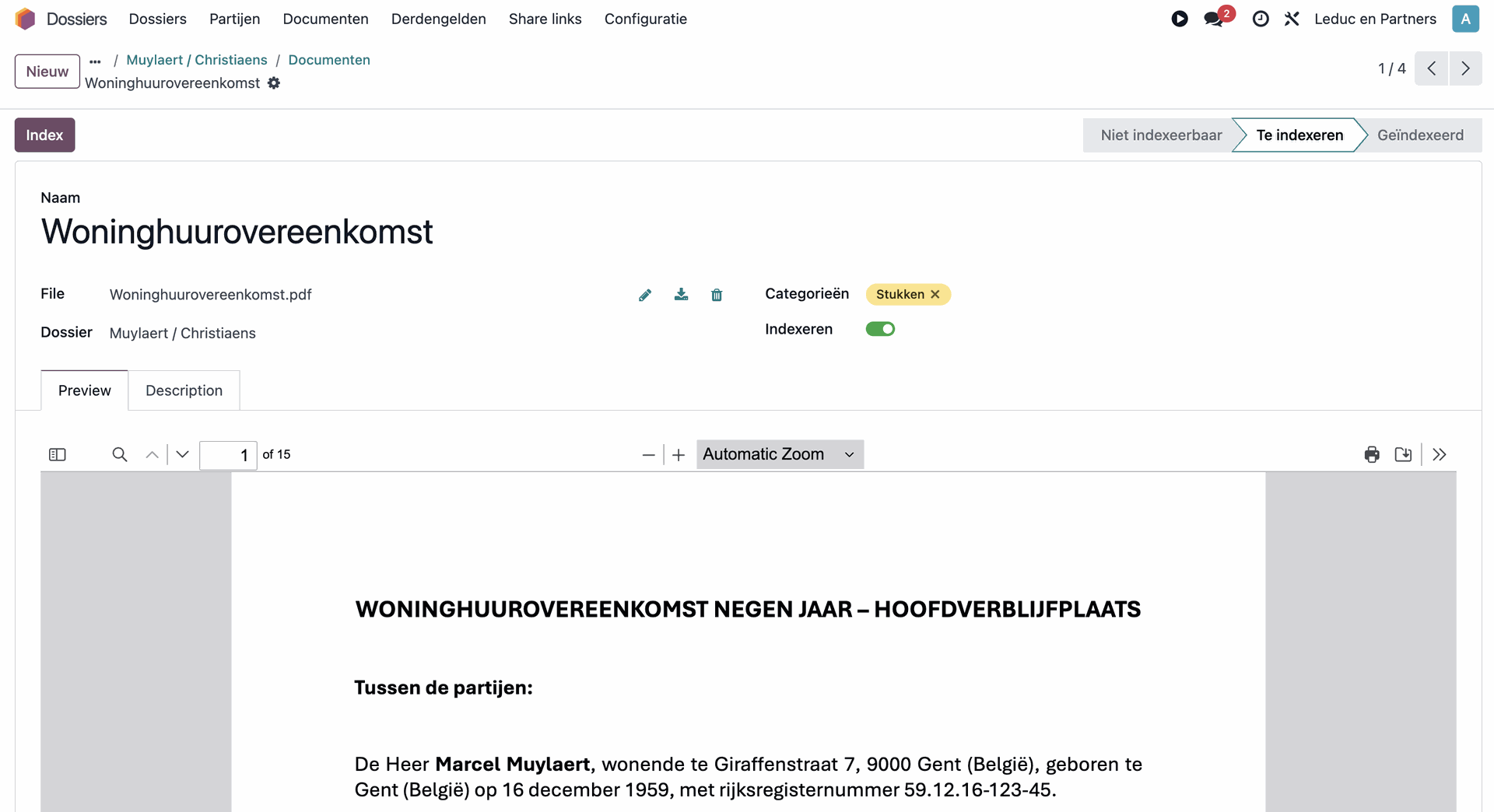Expand the Automatic Zoom dropdown
The image size is (1494, 812).
tap(779, 454)
